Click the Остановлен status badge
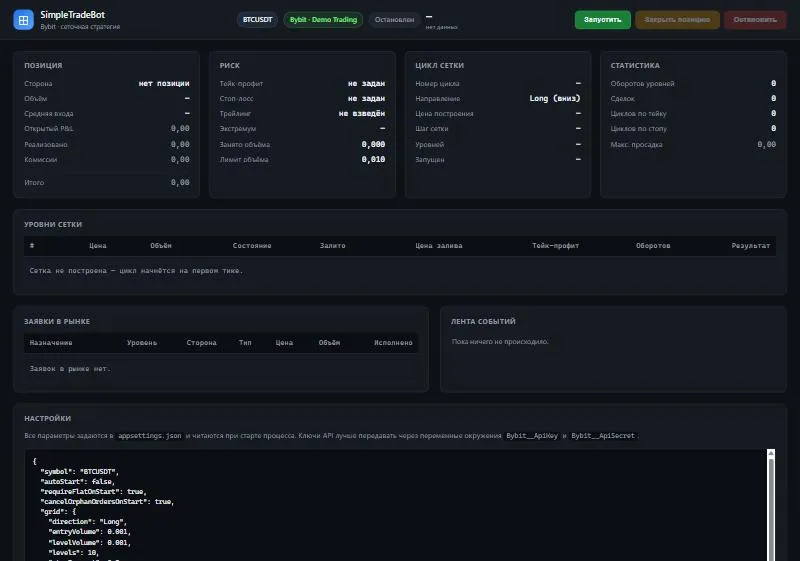This screenshot has width=800, height=561. pyautogui.click(x=394, y=20)
